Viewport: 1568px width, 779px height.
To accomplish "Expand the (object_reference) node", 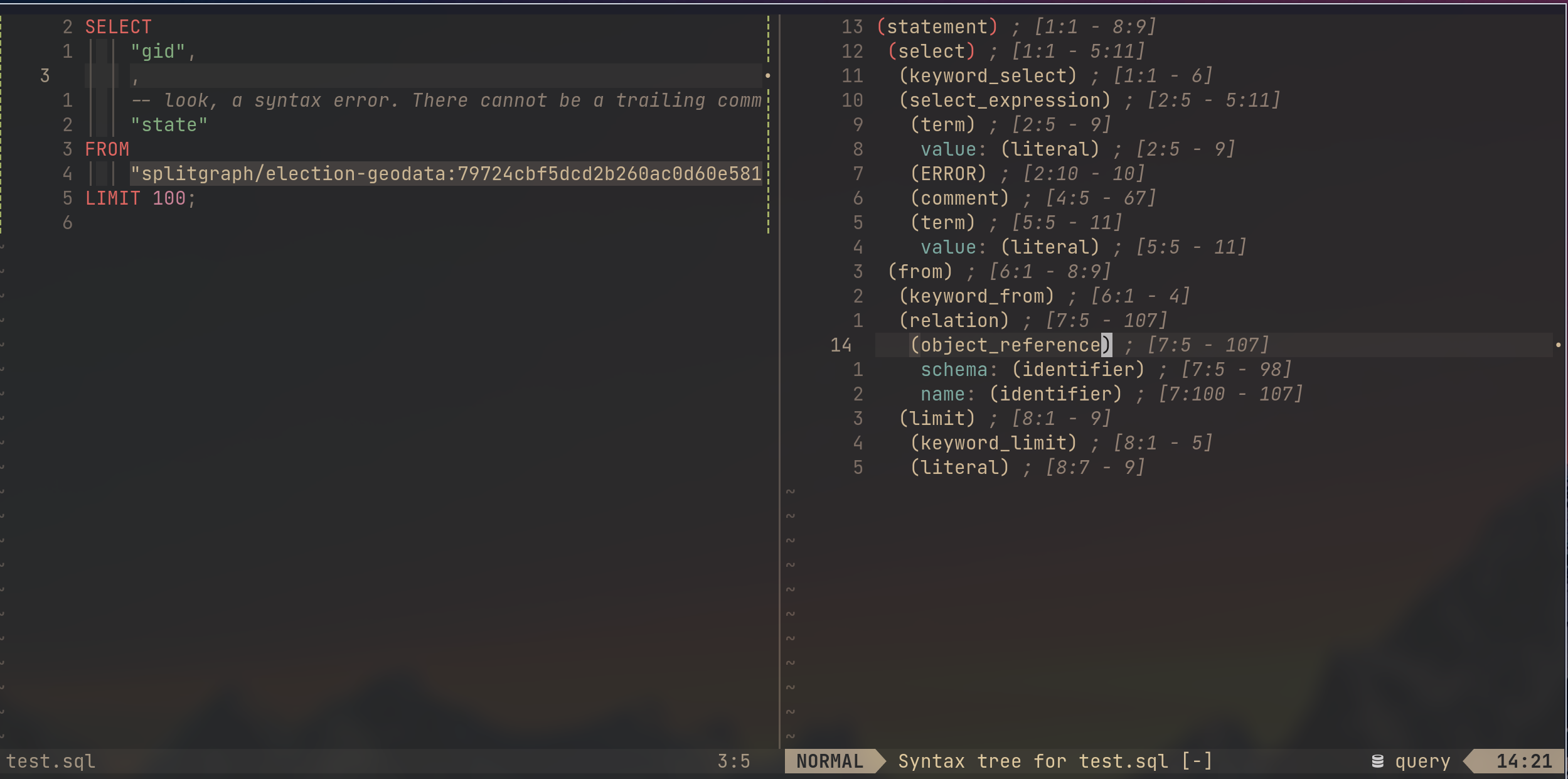I will click(1007, 345).
